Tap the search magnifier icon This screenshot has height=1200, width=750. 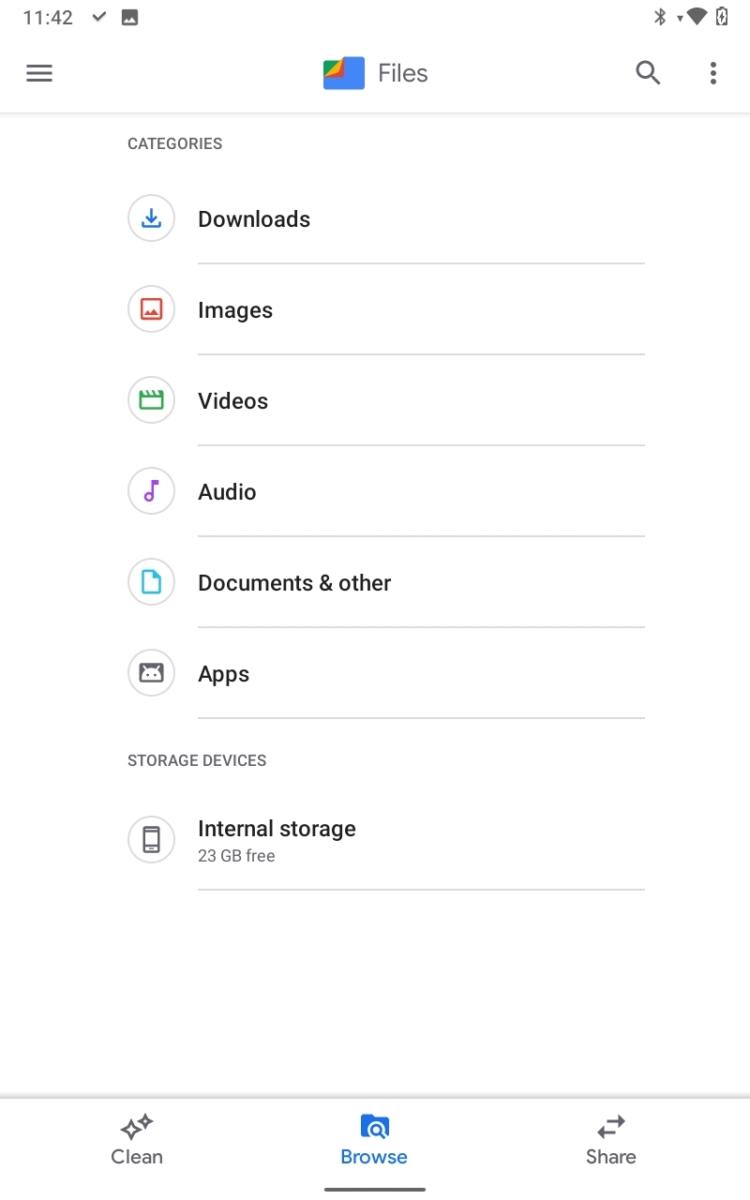click(x=648, y=73)
